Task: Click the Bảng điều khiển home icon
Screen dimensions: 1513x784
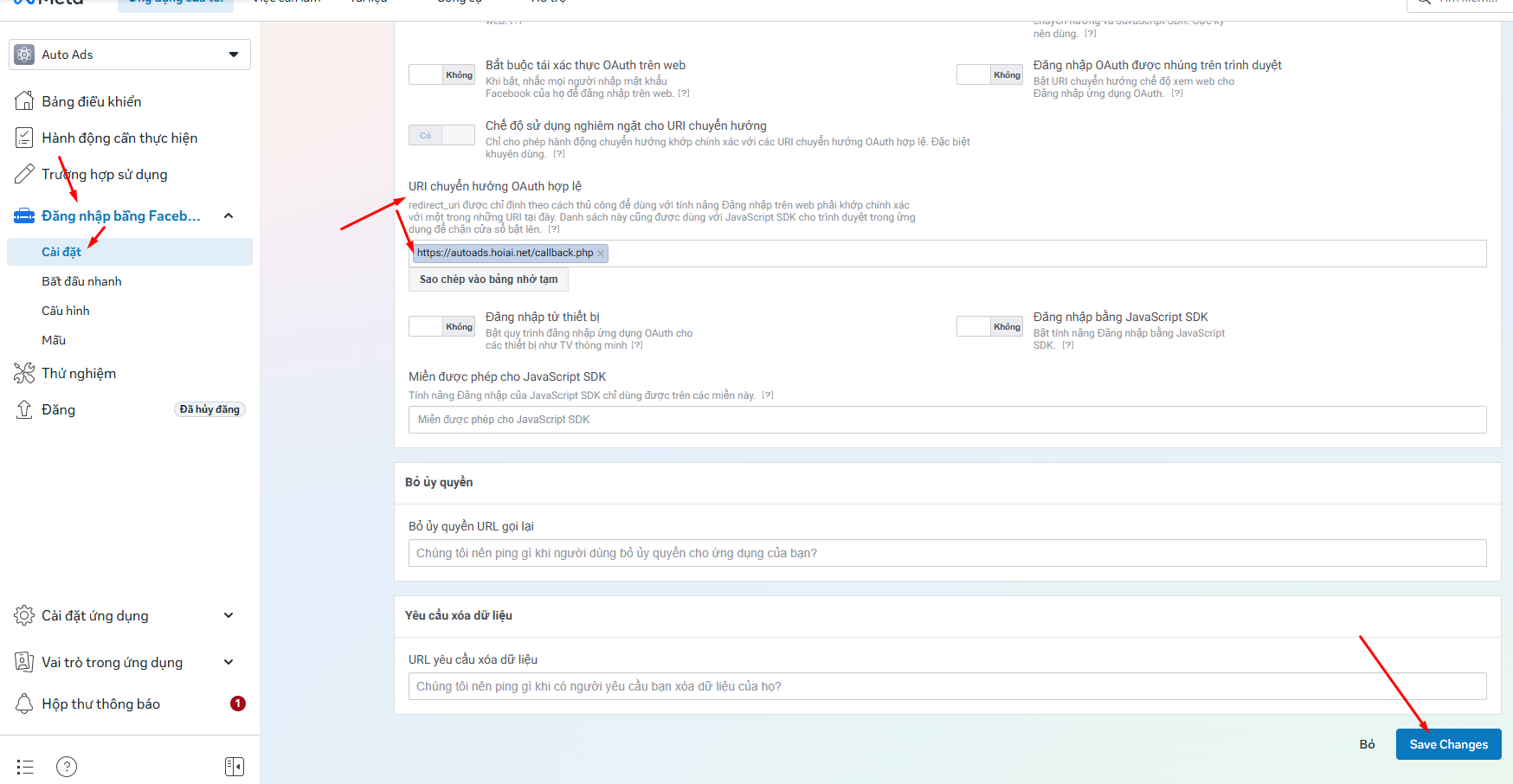Action: 24,101
